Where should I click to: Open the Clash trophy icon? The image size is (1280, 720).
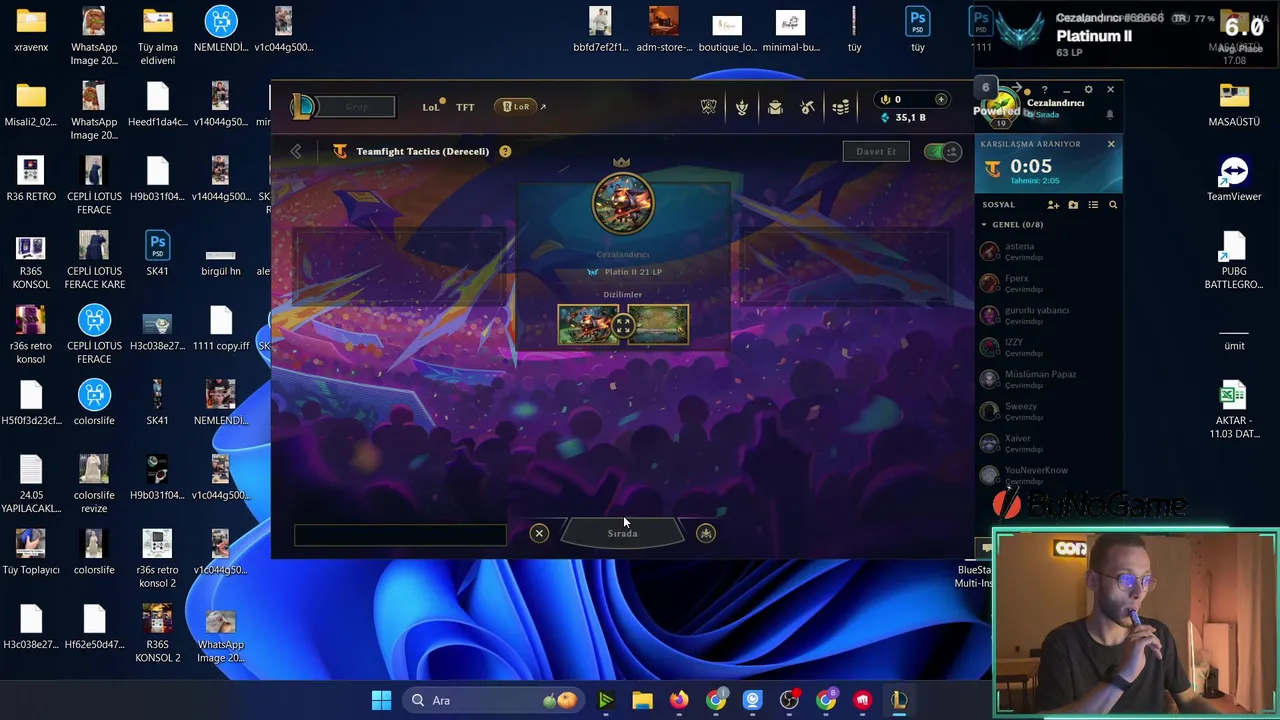[709, 107]
